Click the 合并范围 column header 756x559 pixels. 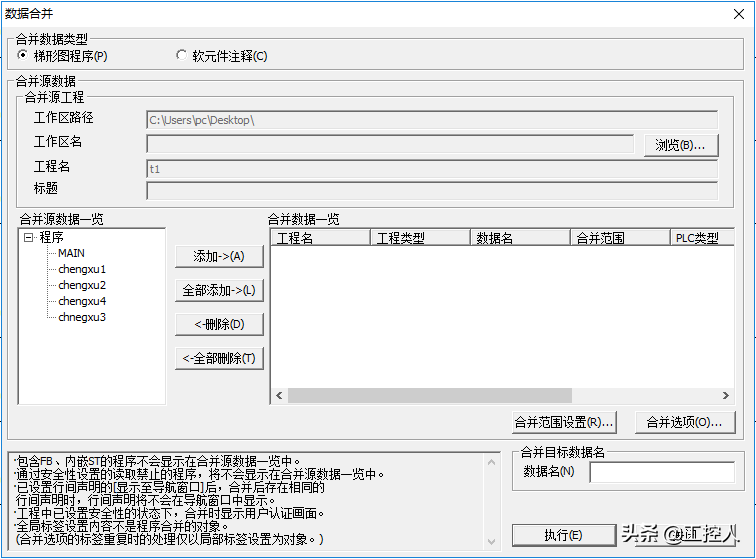[x=621, y=238]
